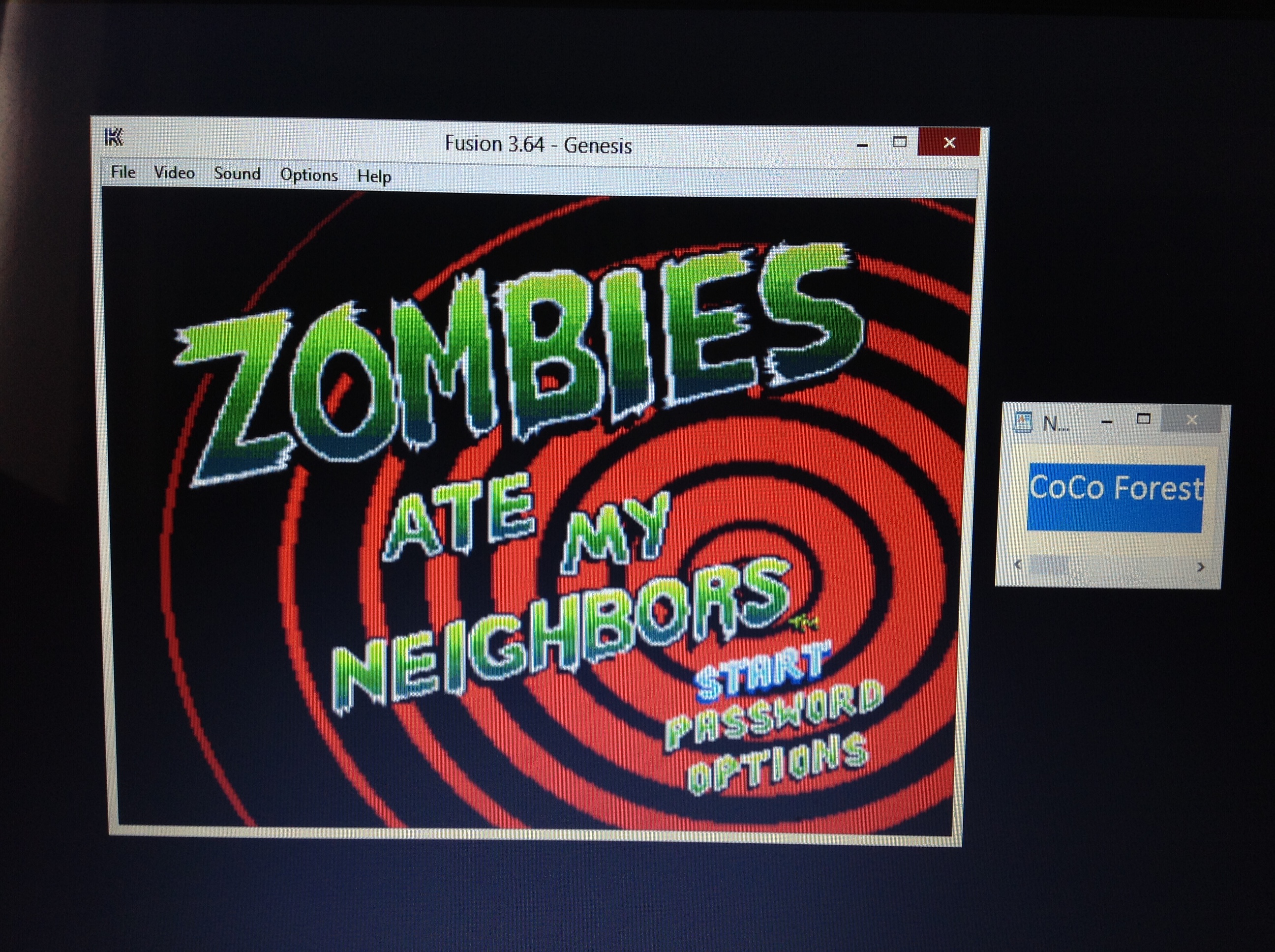Click the Notepad icon in small window
Image resolution: width=1275 pixels, height=952 pixels.
(x=1023, y=422)
